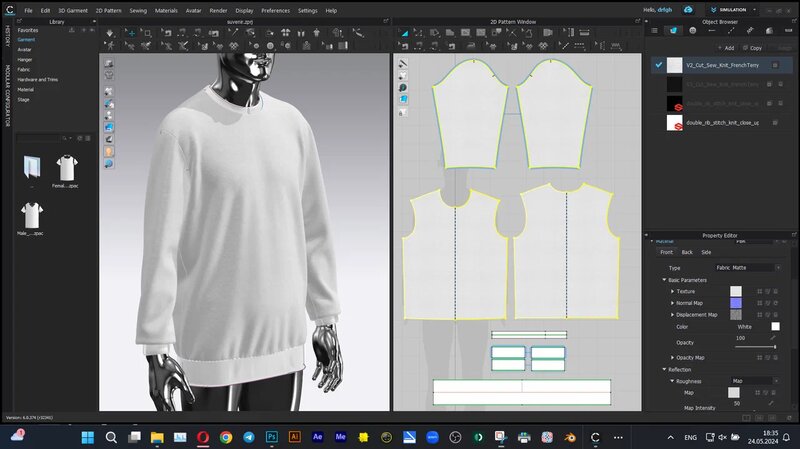Click the cloud sync icon near username
Viewport: 800px width, 449px height.
point(688,10)
